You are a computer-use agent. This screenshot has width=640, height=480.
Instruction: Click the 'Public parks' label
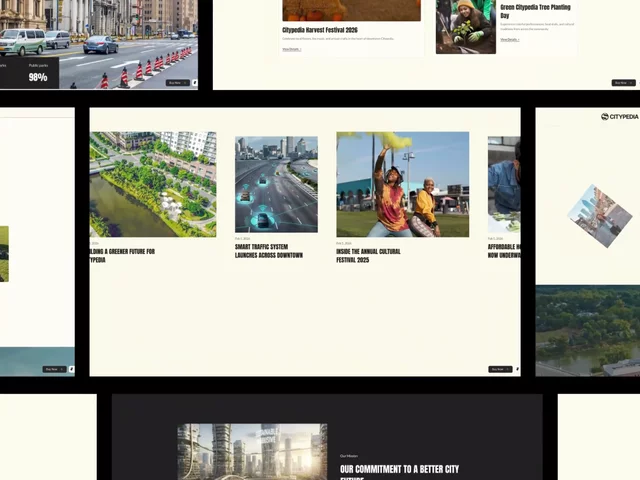pos(38,65)
